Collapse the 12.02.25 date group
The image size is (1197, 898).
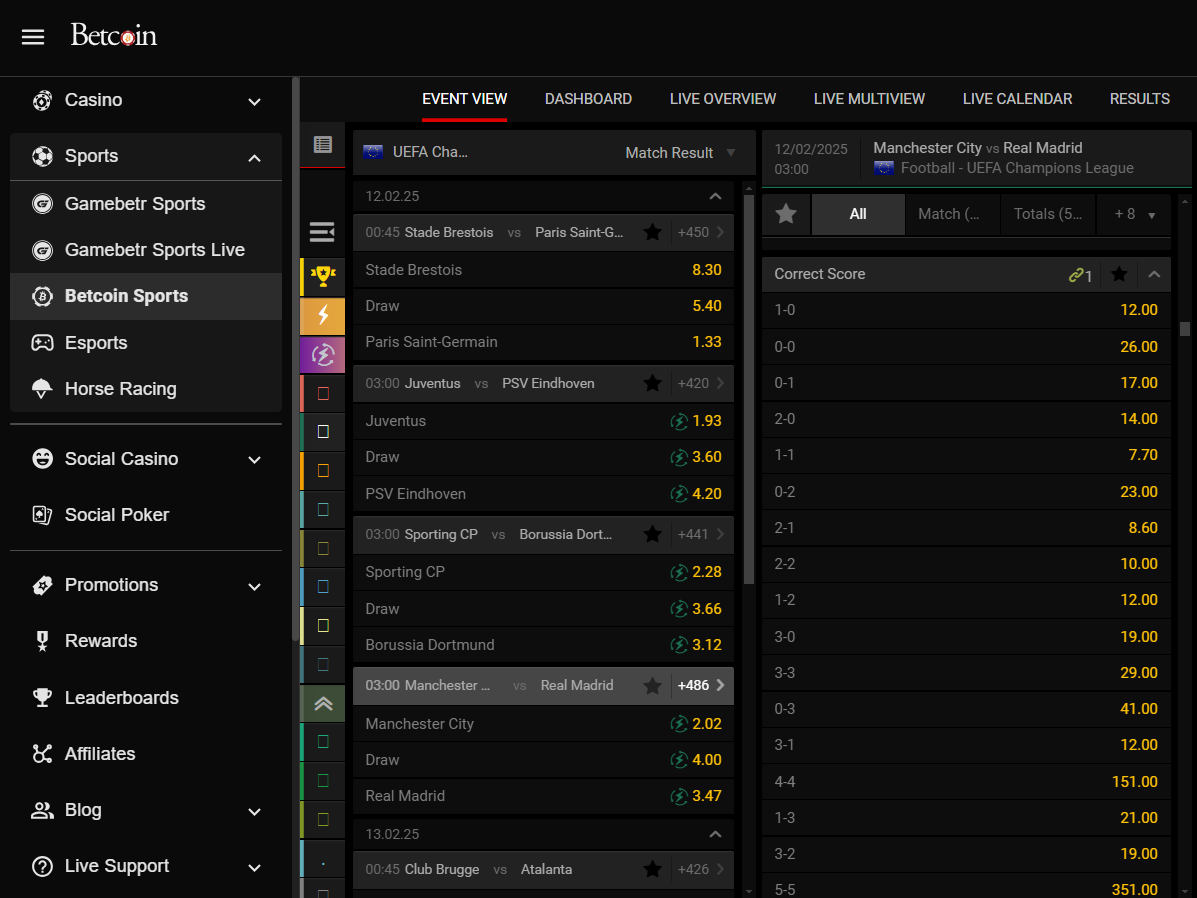coord(714,196)
